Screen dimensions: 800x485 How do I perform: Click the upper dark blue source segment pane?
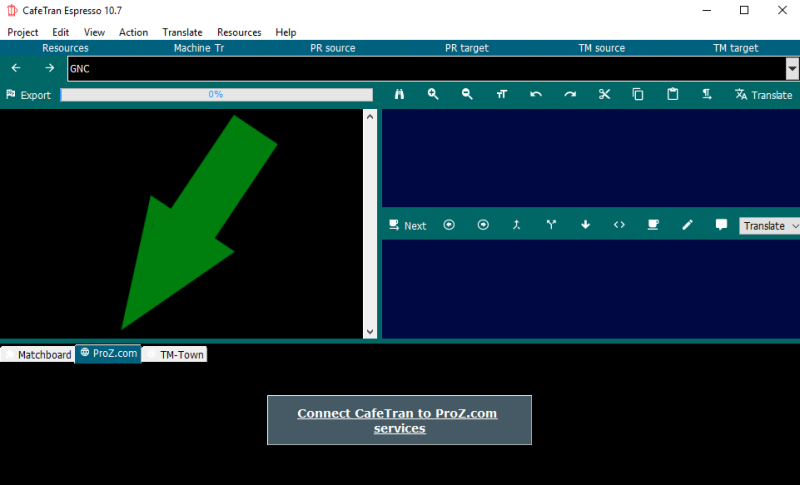[x=591, y=158]
